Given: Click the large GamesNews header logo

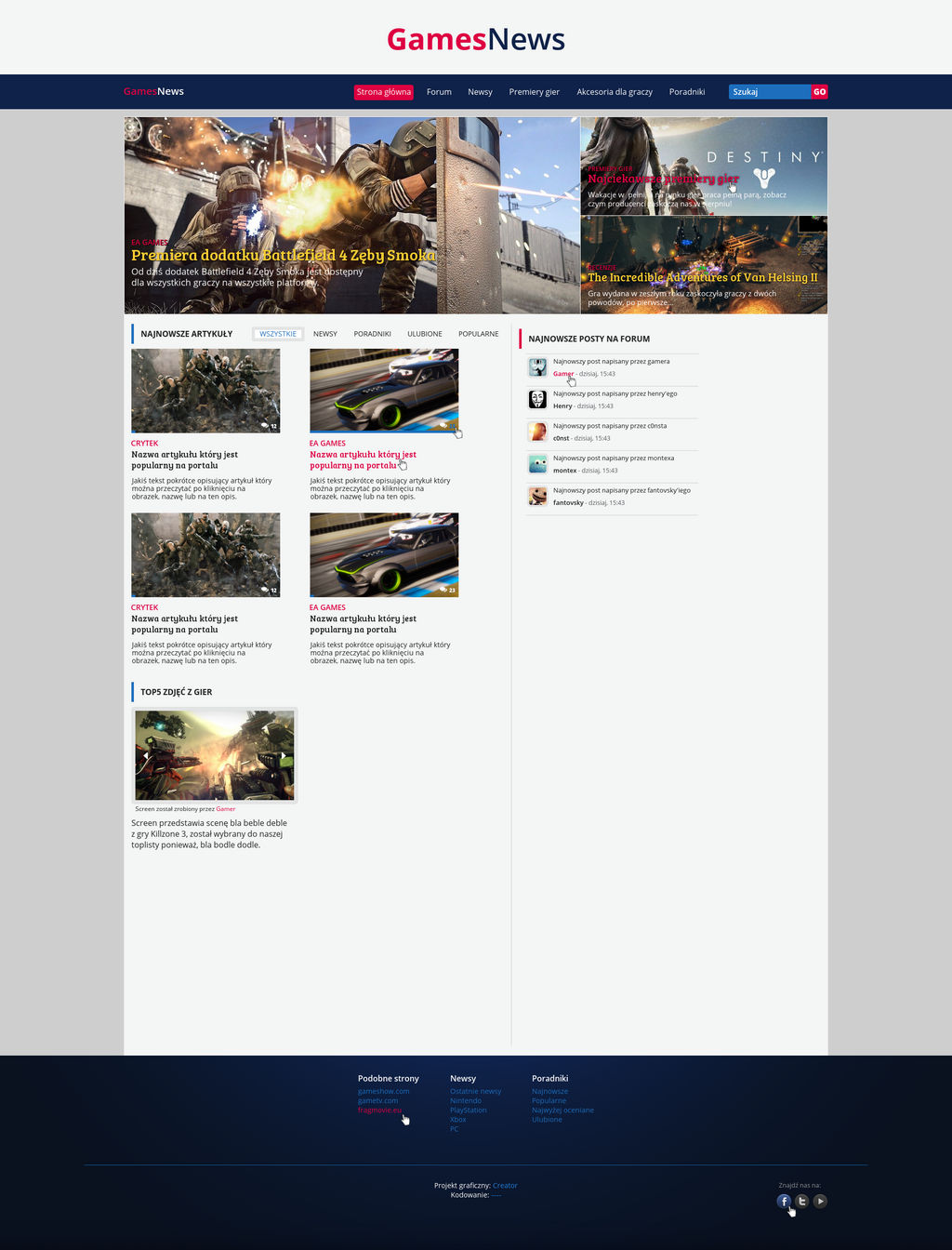Looking at the screenshot, I should point(476,39).
